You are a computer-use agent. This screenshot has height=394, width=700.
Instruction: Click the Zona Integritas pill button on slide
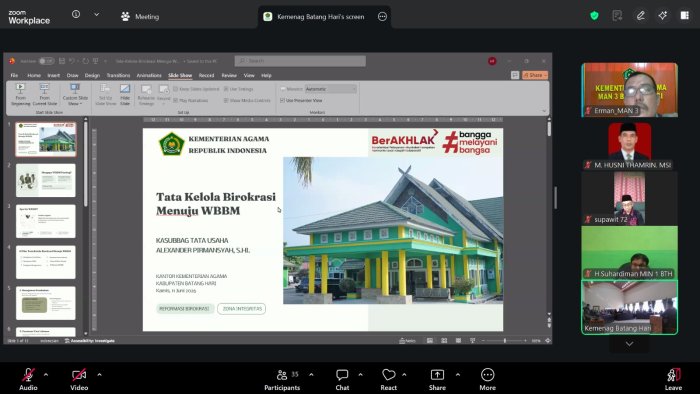pyautogui.click(x=242, y=309)
